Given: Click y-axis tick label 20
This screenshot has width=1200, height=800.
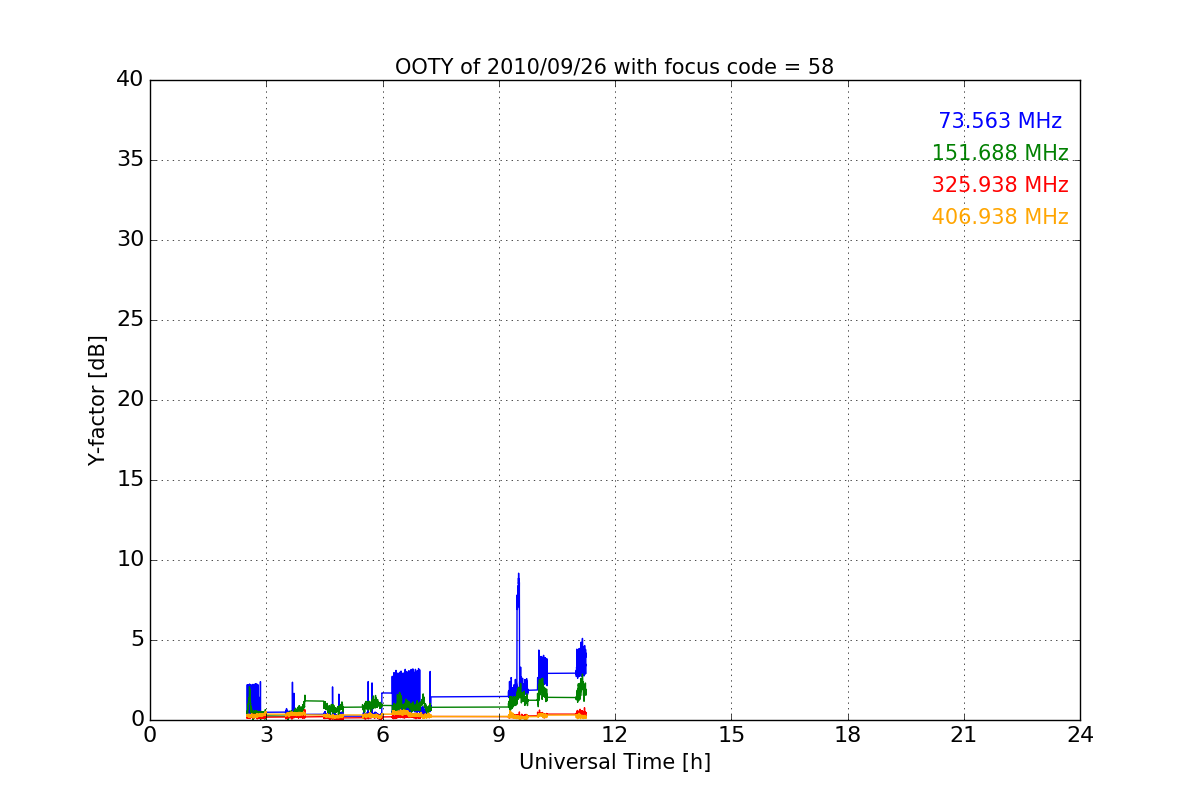Looking at the screenshot, I should pos(130,400).
